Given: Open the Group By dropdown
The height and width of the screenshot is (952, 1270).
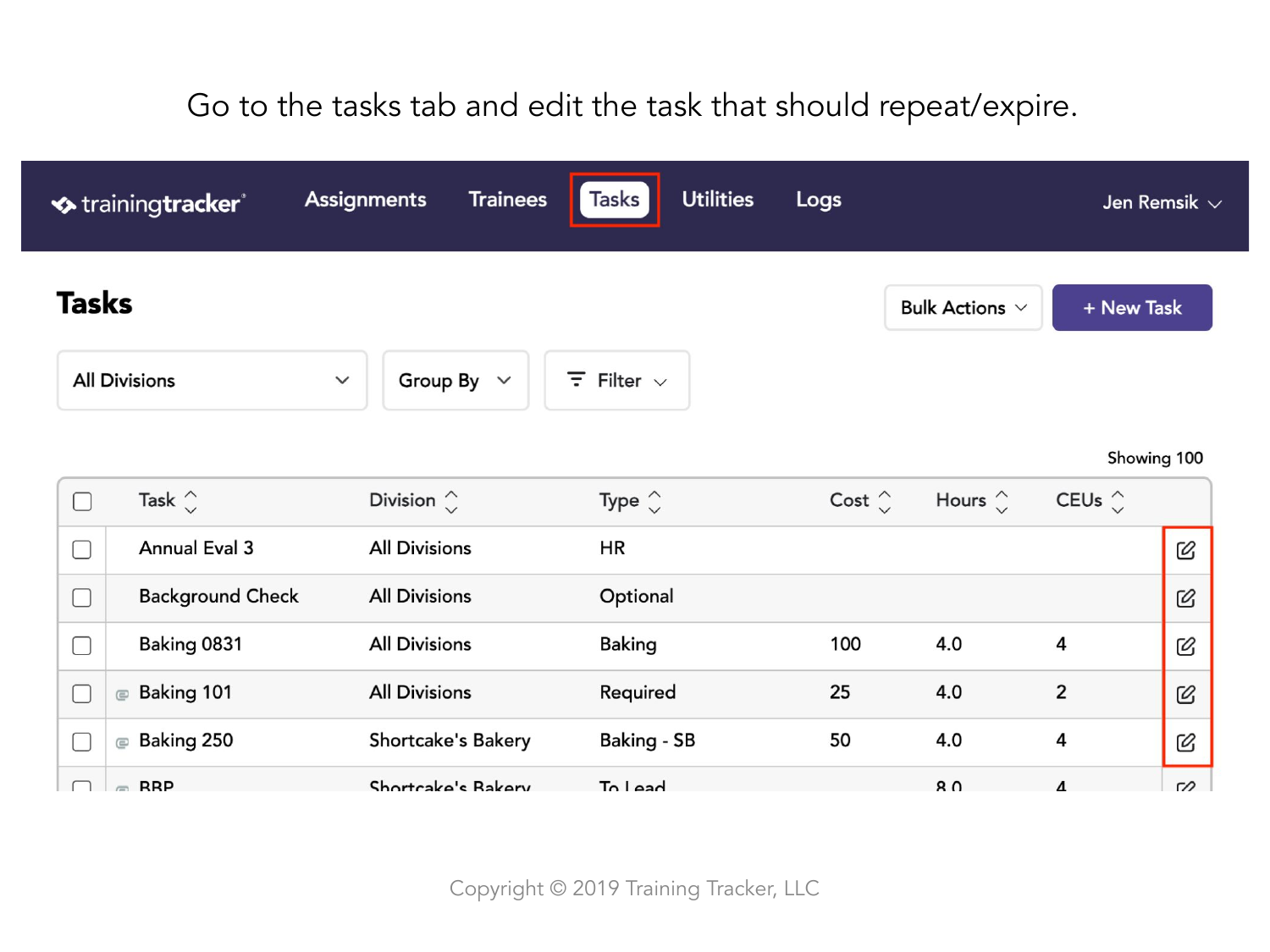Looking at the screenshot, I should pyautogui.click(x=456, y=381).
